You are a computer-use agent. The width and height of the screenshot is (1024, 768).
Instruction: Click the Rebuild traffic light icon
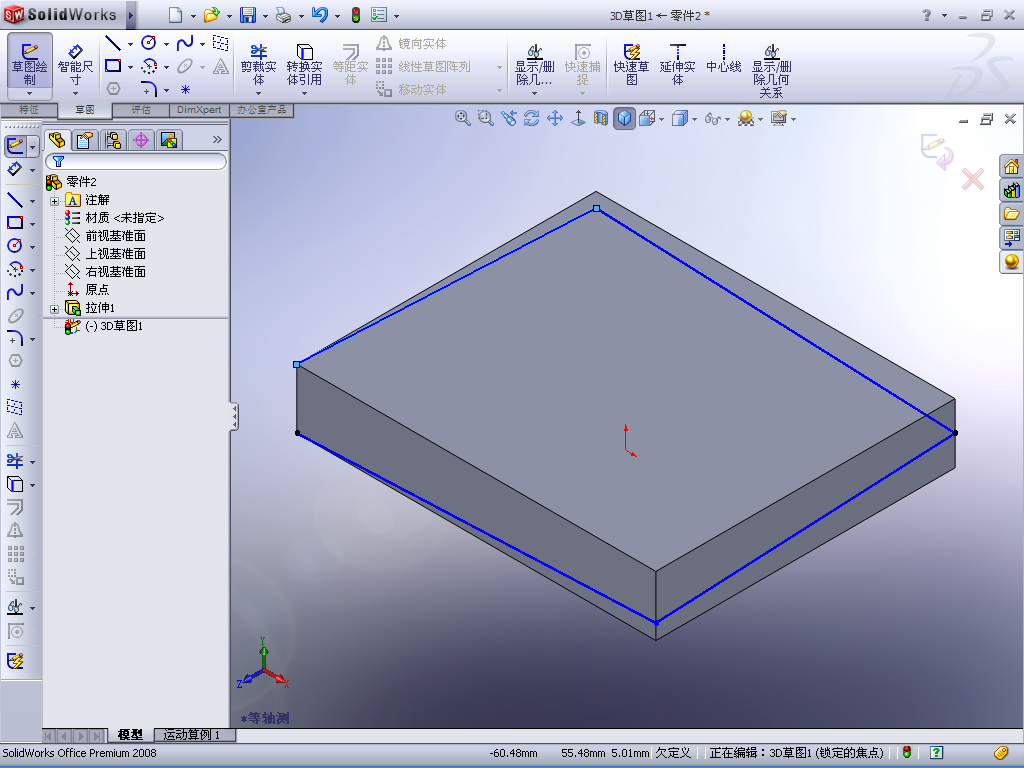click(356, 15)
